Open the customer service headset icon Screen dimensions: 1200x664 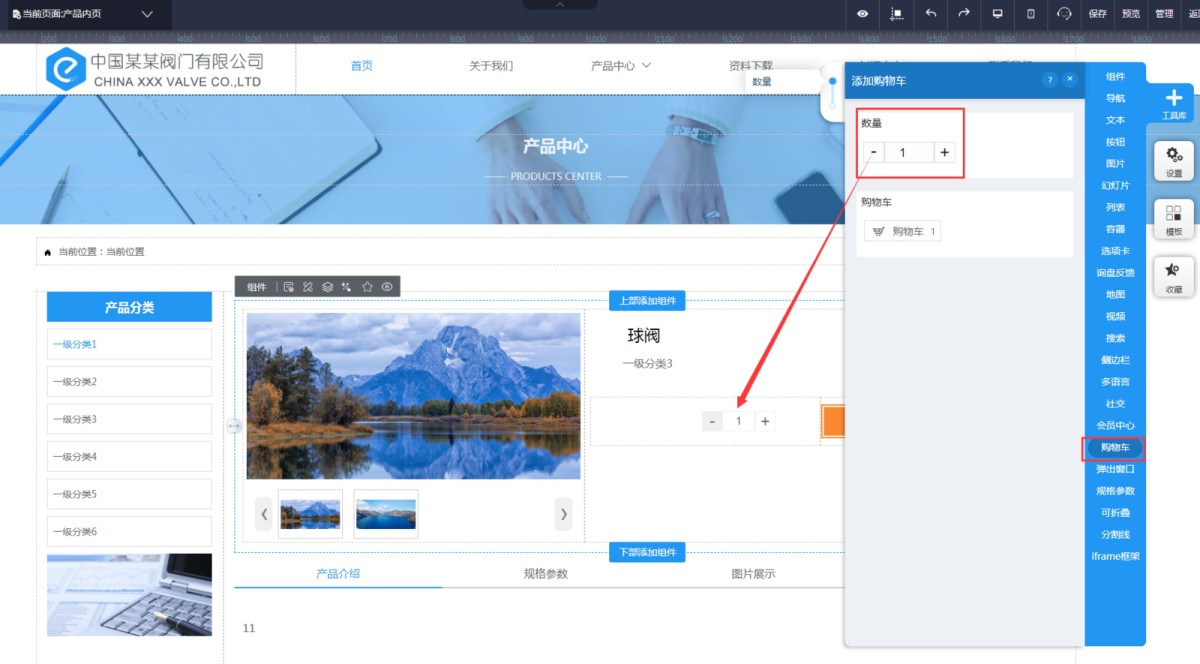pyautogui.click(x=1064, y=14)
